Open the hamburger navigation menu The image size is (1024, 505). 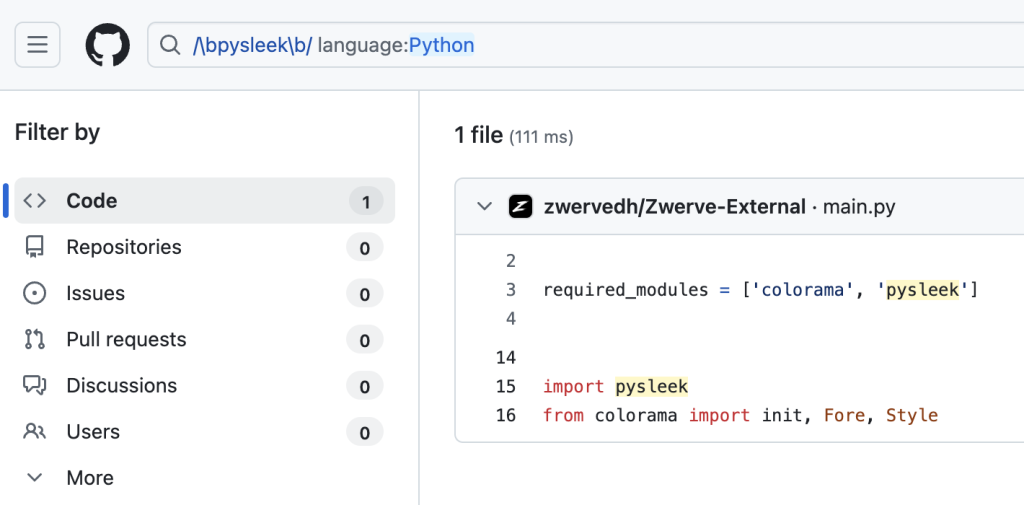coord(37,45)
